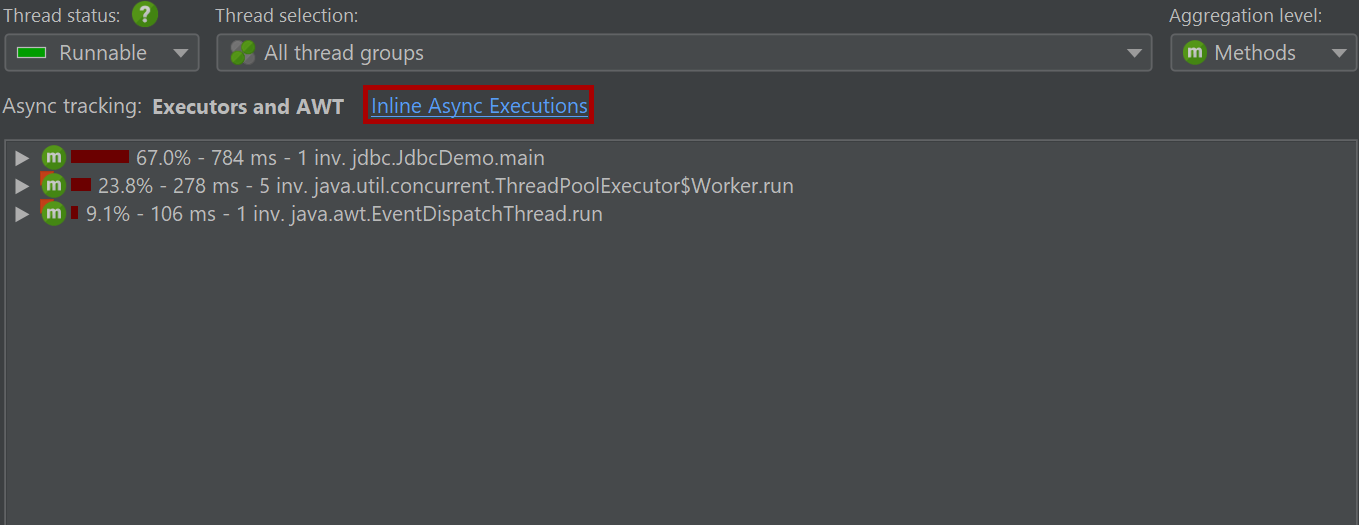Open the All thread groups dropdown

(683, 53)
